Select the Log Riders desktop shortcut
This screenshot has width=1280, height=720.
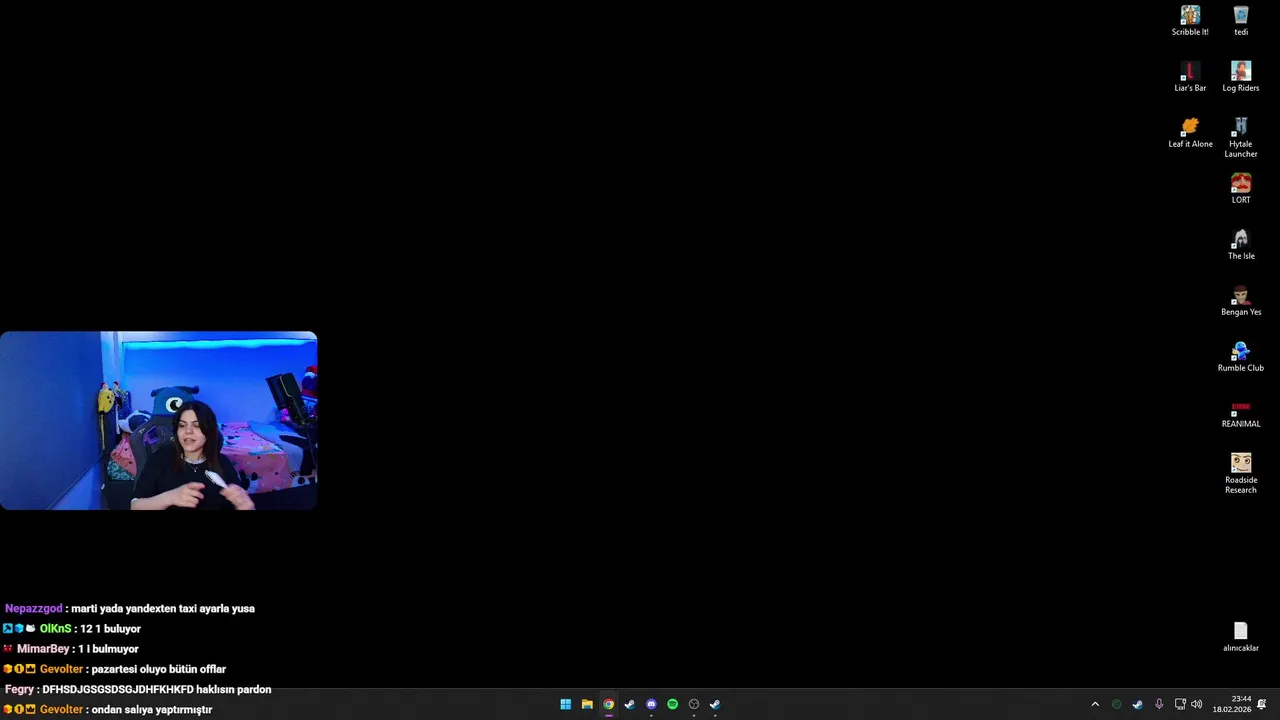point(1241,76)
